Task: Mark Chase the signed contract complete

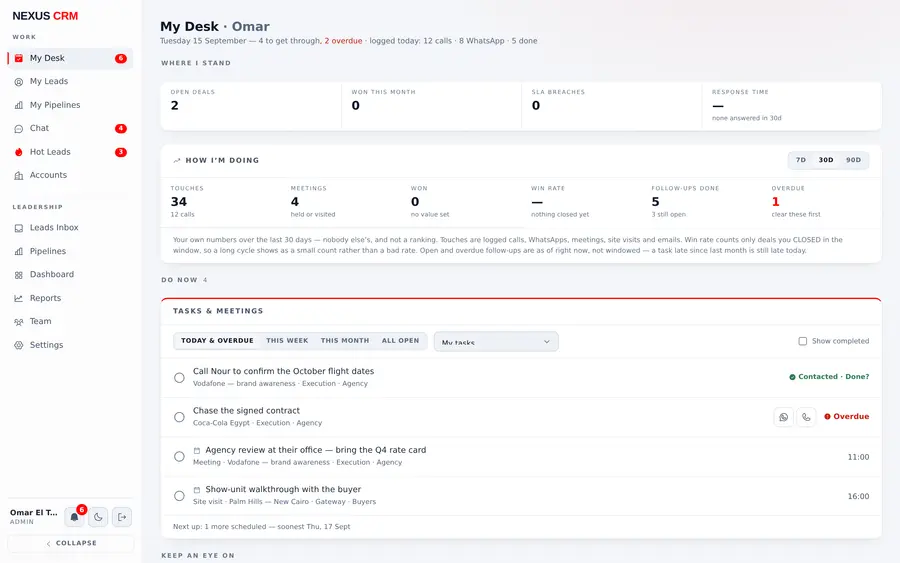Action: pos(179,417)
